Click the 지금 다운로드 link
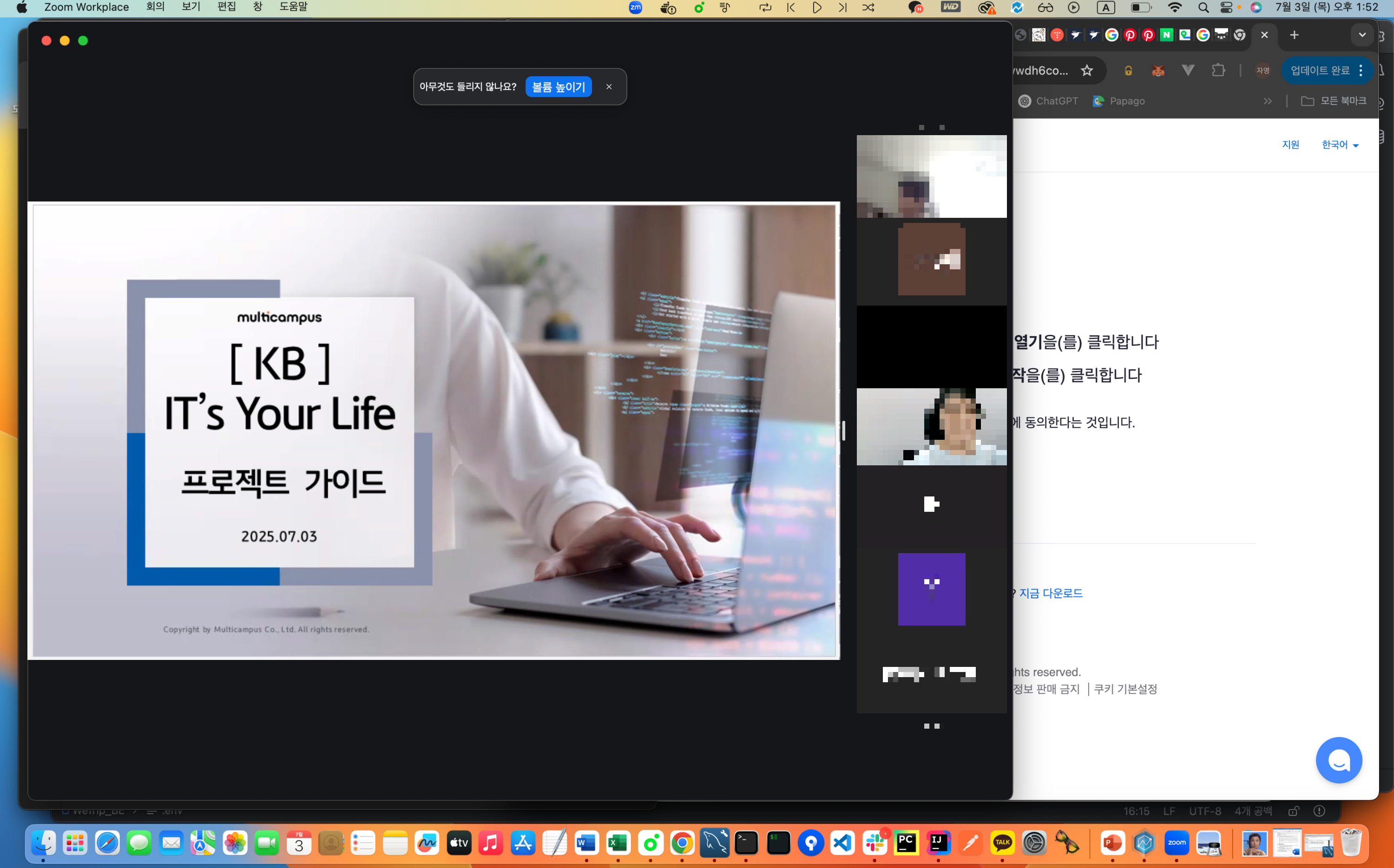Viewport: 1394px width, 868px height. (1051, 593)
